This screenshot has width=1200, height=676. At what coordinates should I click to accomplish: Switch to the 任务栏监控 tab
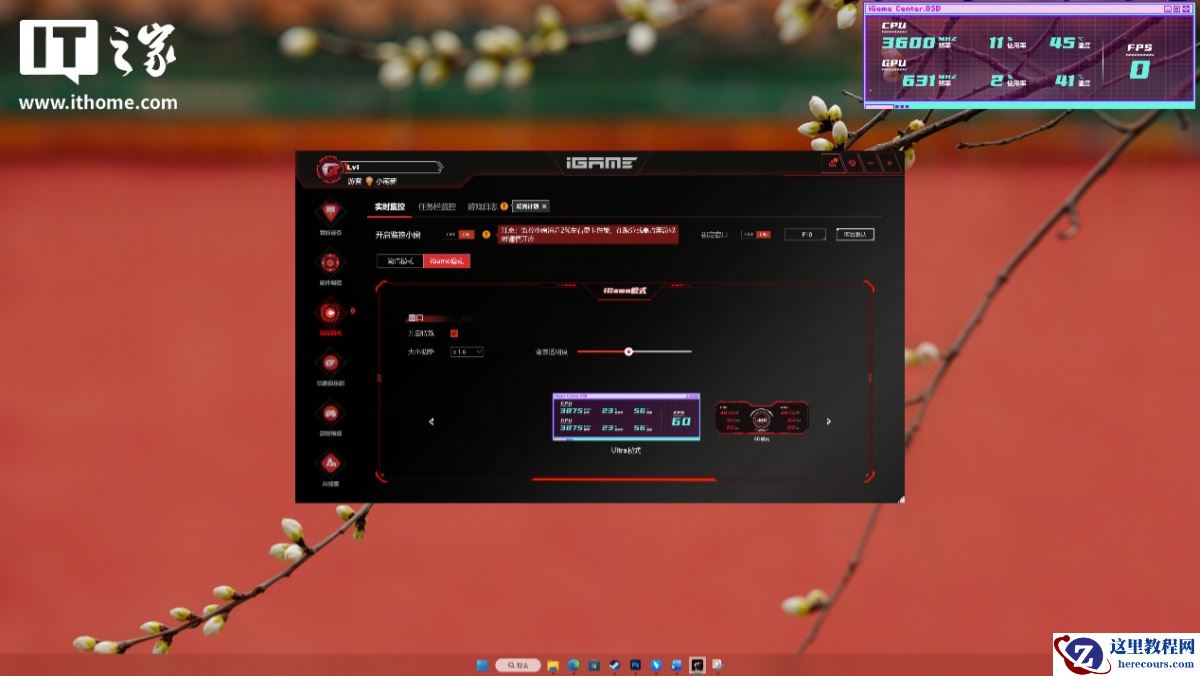pyautogui.click(x=437, y=206)
